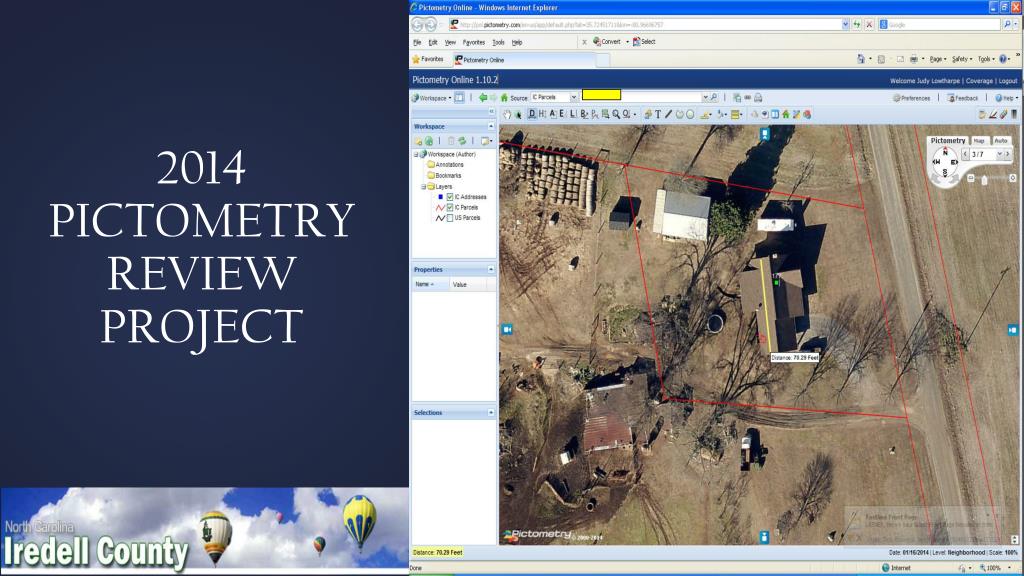This screenshot has height=576, width=1024.
Task: Activate the D distance measuring tool
Action: tap(532, 114)
